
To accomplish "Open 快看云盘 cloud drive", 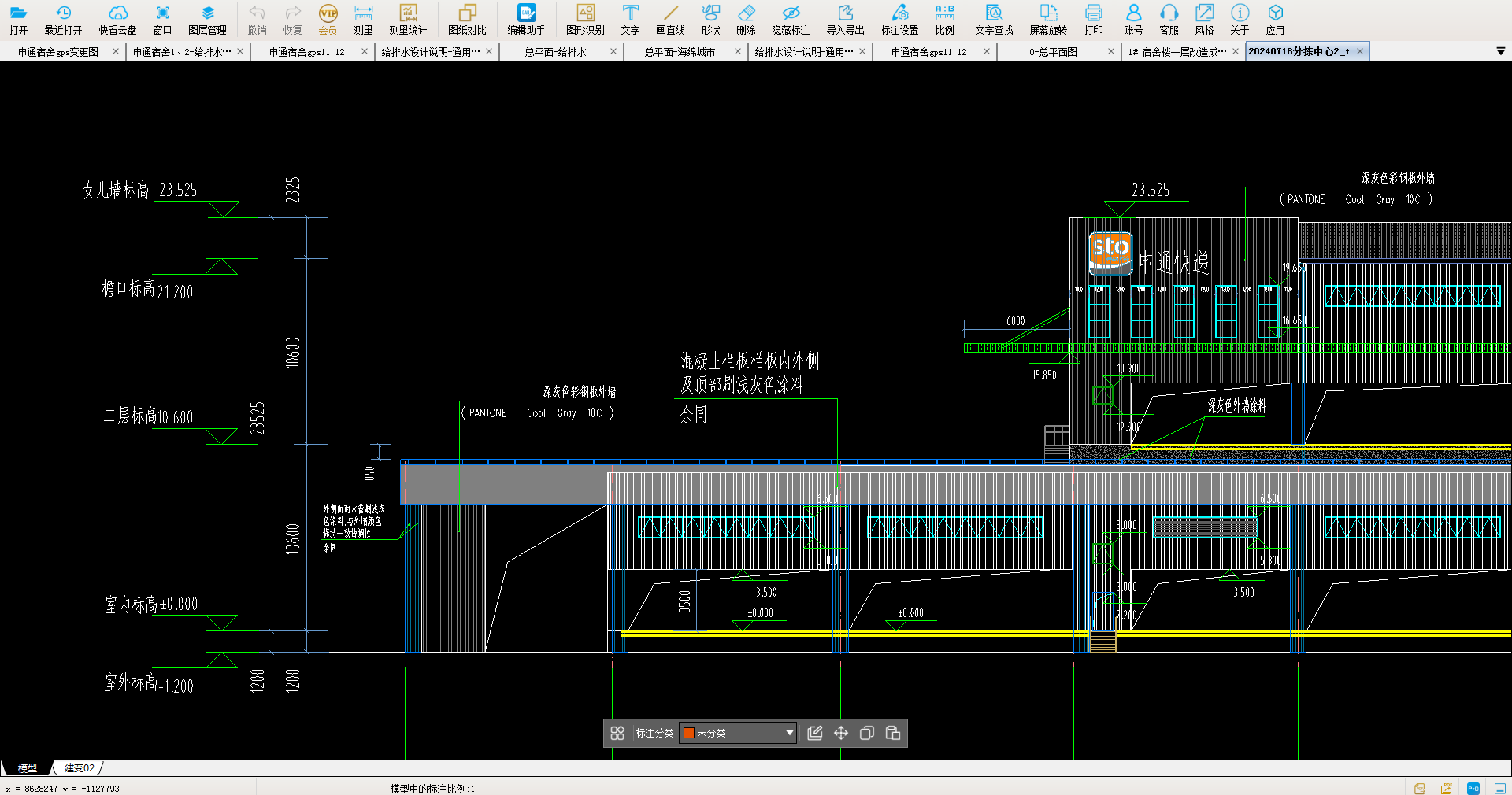I will 117,20.
